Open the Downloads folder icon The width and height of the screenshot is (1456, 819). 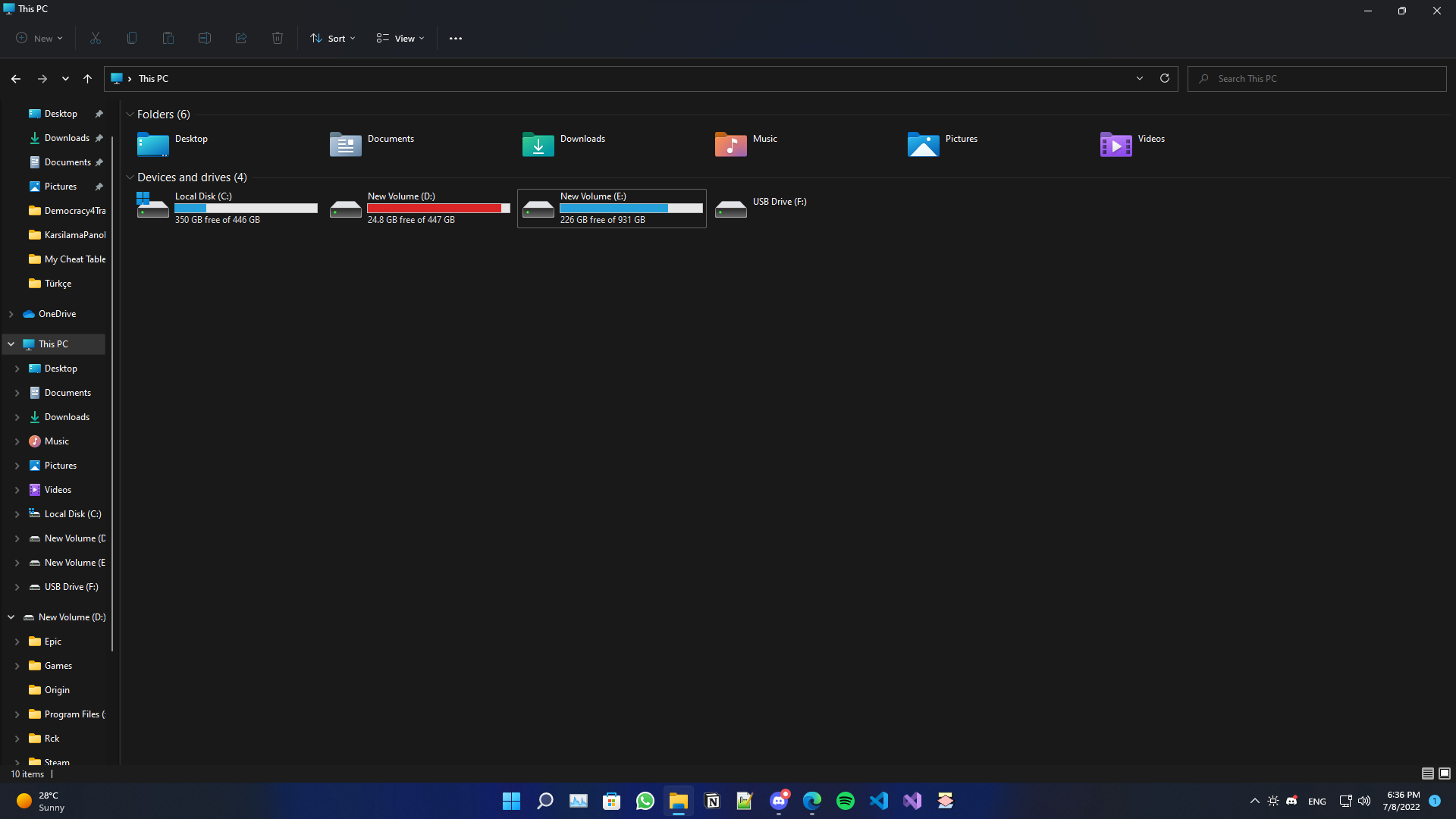click(538, 144)
